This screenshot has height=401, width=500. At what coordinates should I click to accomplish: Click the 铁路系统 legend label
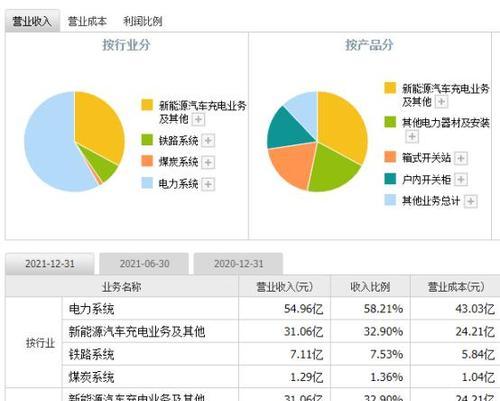pos(178,141)
